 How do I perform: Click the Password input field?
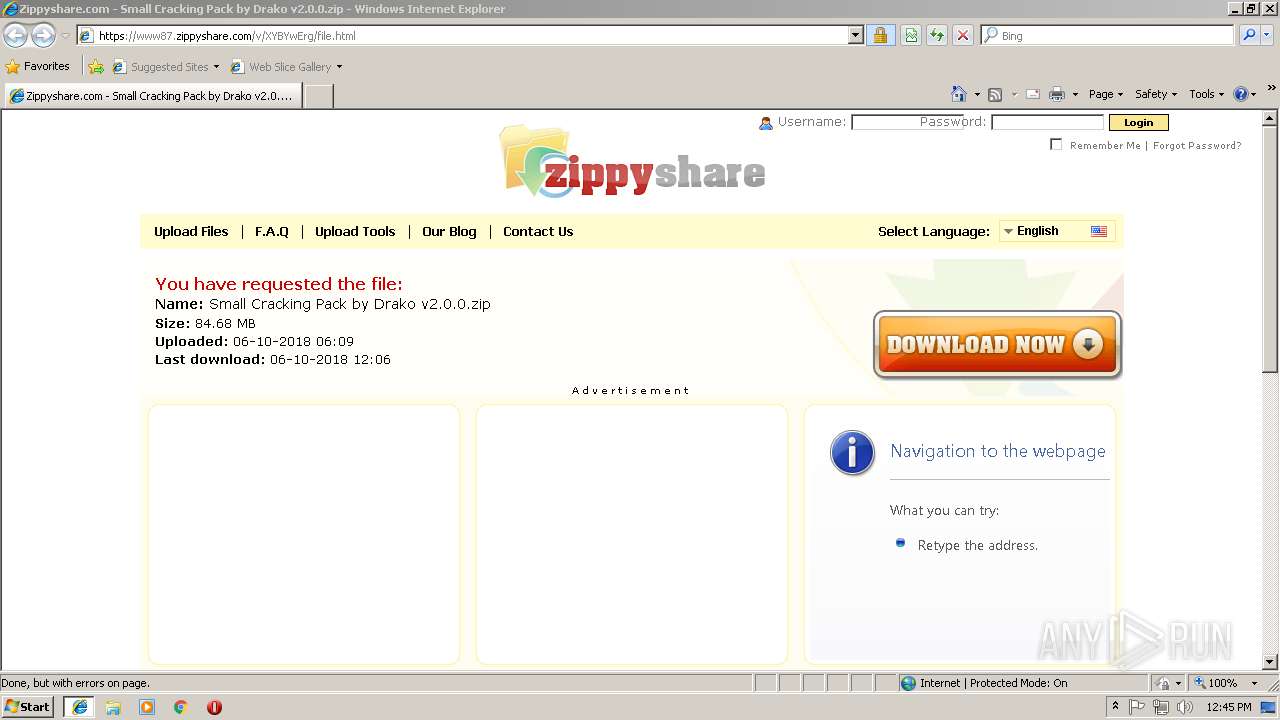(1047, 122)
